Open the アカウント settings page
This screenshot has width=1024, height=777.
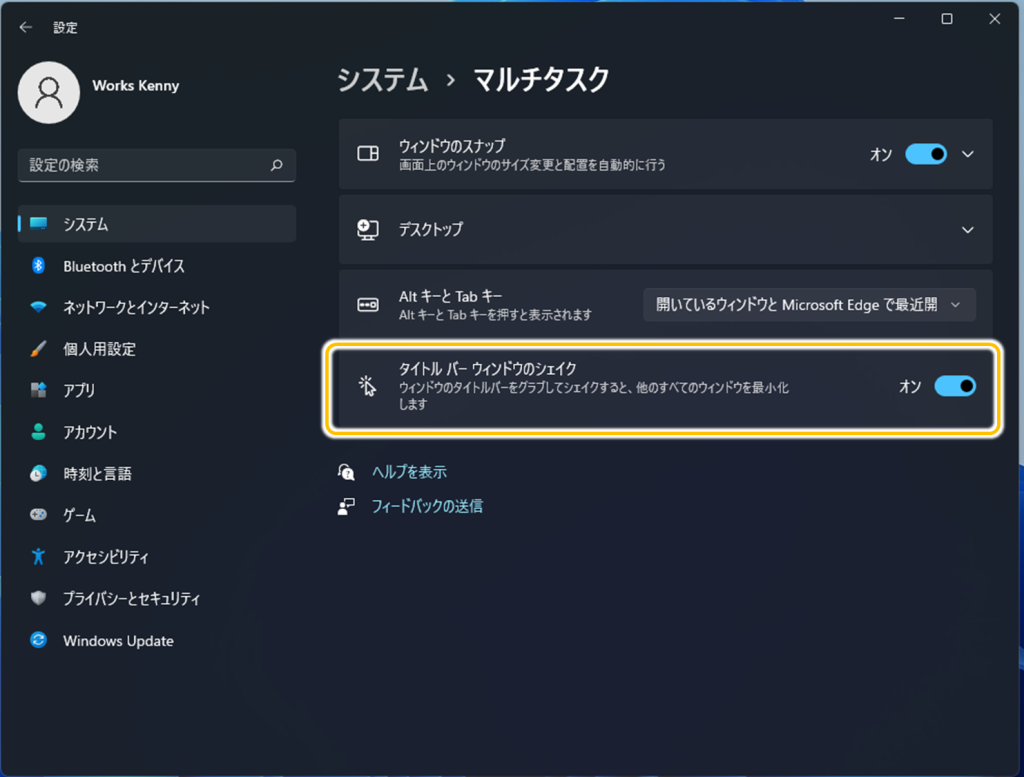(x=90, y=432)
